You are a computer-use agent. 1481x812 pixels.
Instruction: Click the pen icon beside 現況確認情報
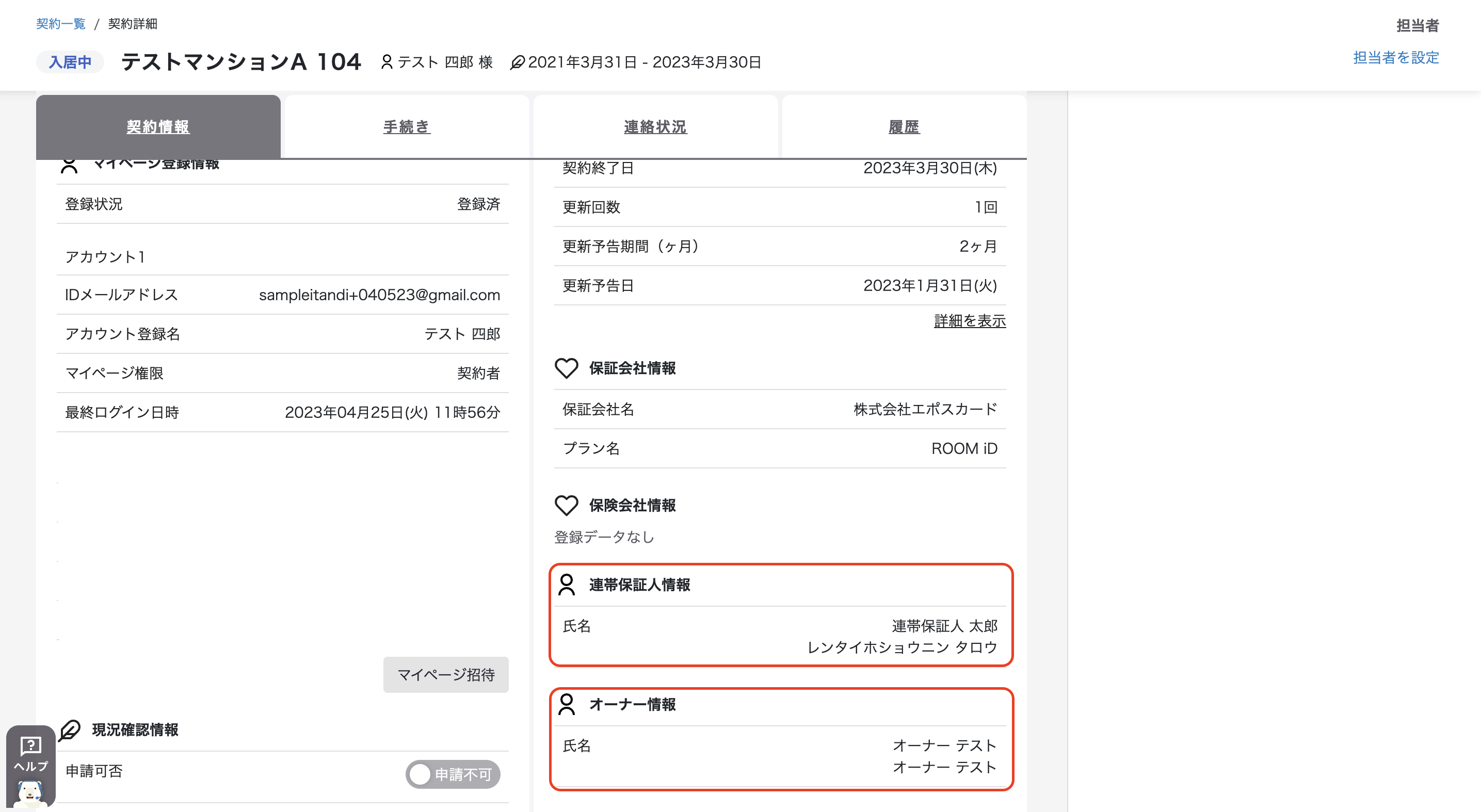[70, 730]
